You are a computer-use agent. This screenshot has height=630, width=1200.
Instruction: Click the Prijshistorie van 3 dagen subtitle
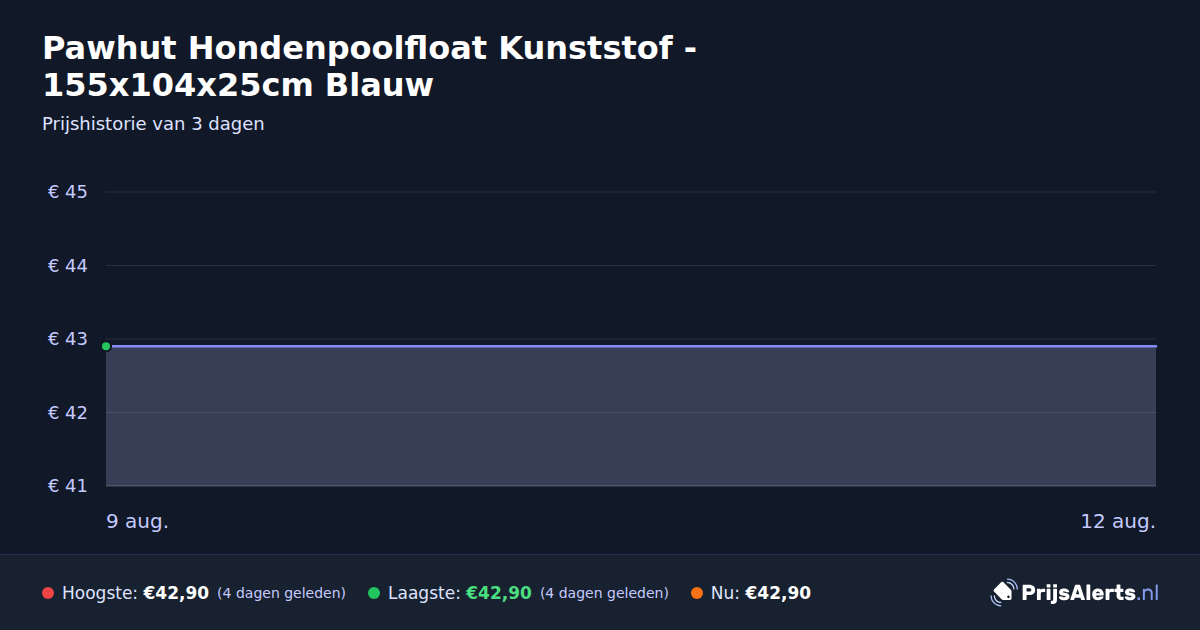pos(153,124)
